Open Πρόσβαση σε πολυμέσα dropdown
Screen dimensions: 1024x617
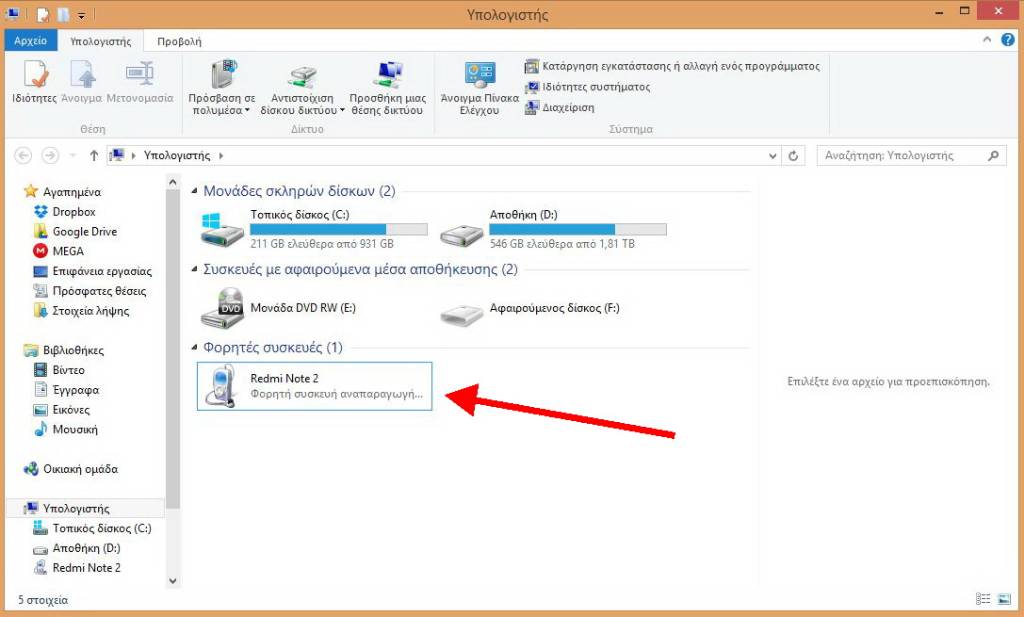point(222,88)
